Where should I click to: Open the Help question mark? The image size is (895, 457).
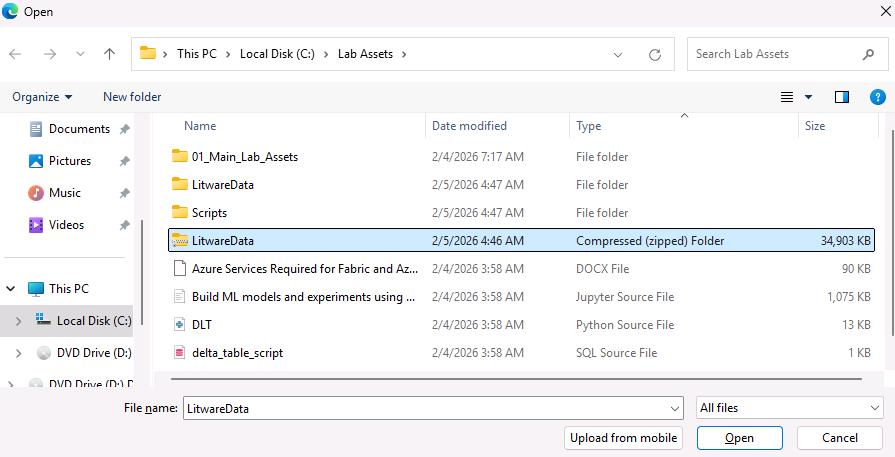coord(877,97)
